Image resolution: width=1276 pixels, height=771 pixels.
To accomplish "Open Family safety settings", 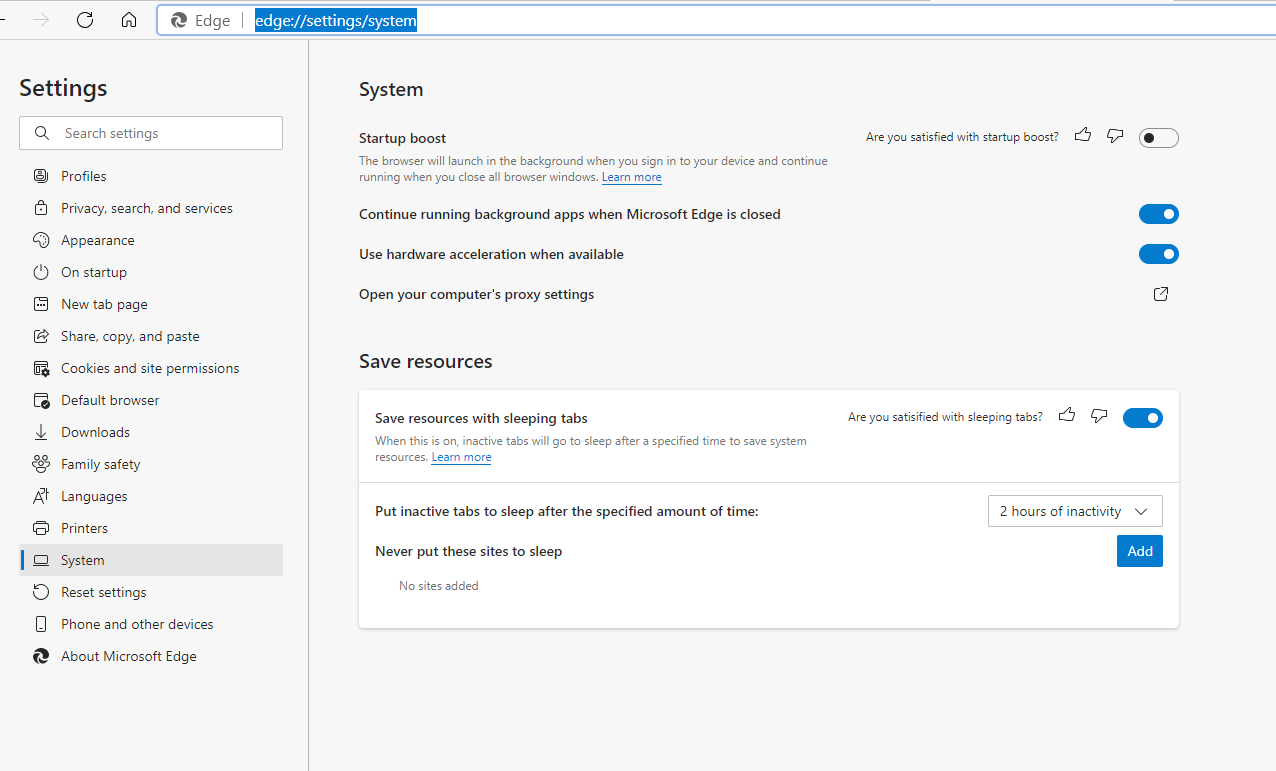I will pyautogui.click(x=151, y=464).
